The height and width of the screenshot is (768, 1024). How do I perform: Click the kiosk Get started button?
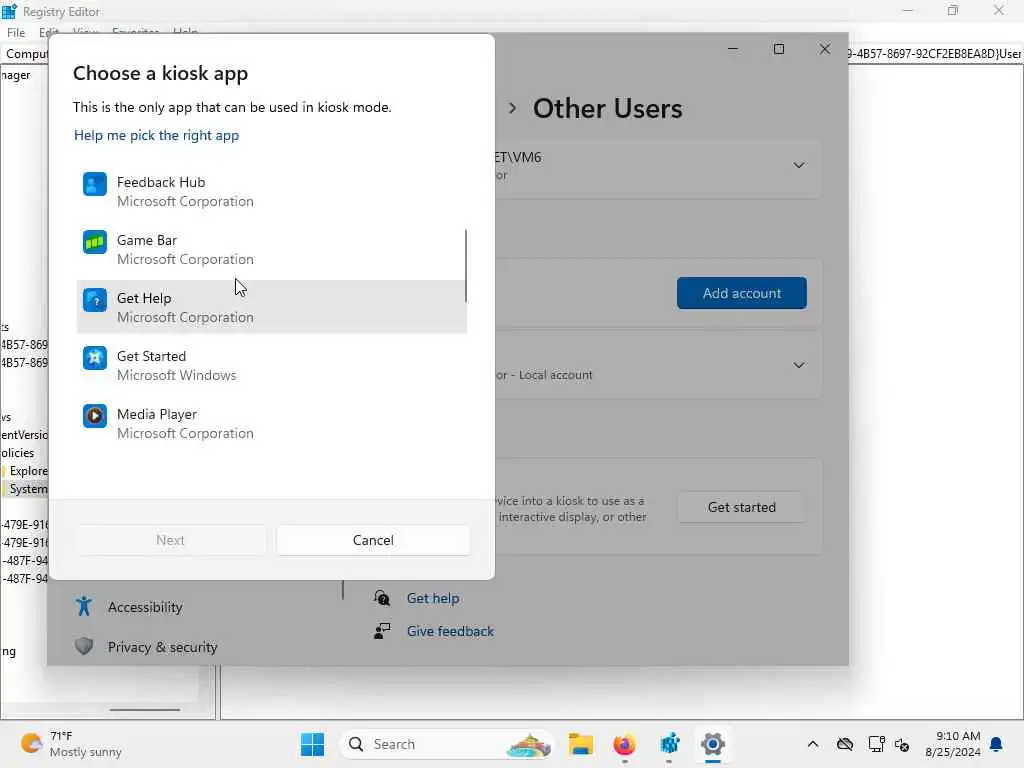741,507
